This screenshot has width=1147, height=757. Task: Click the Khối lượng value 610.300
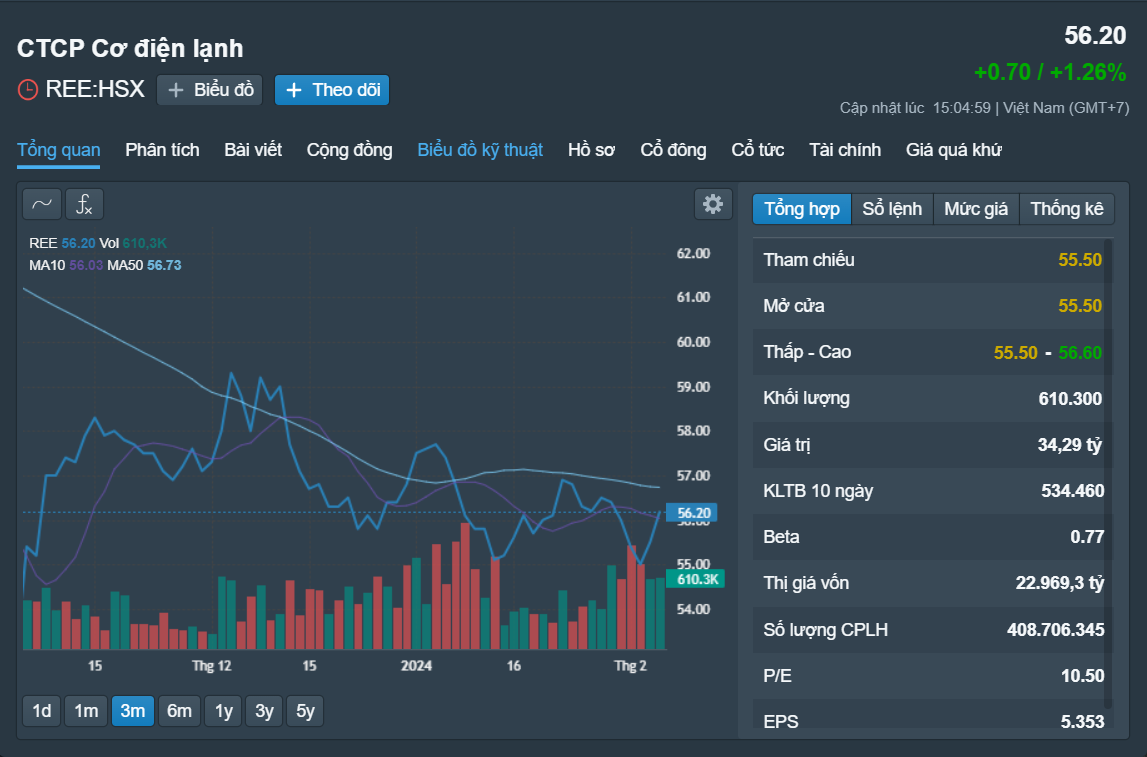1070,399
